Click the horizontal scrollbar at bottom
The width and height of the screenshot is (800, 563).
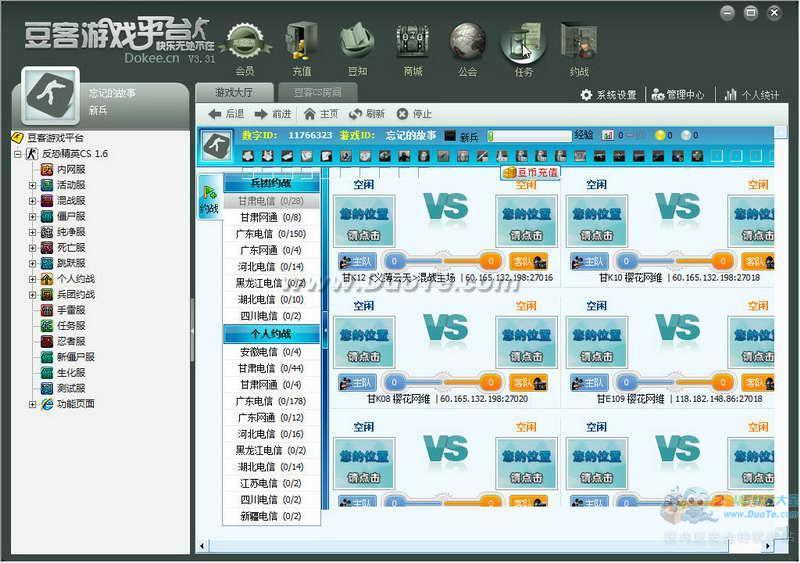(x=480, y=545)
